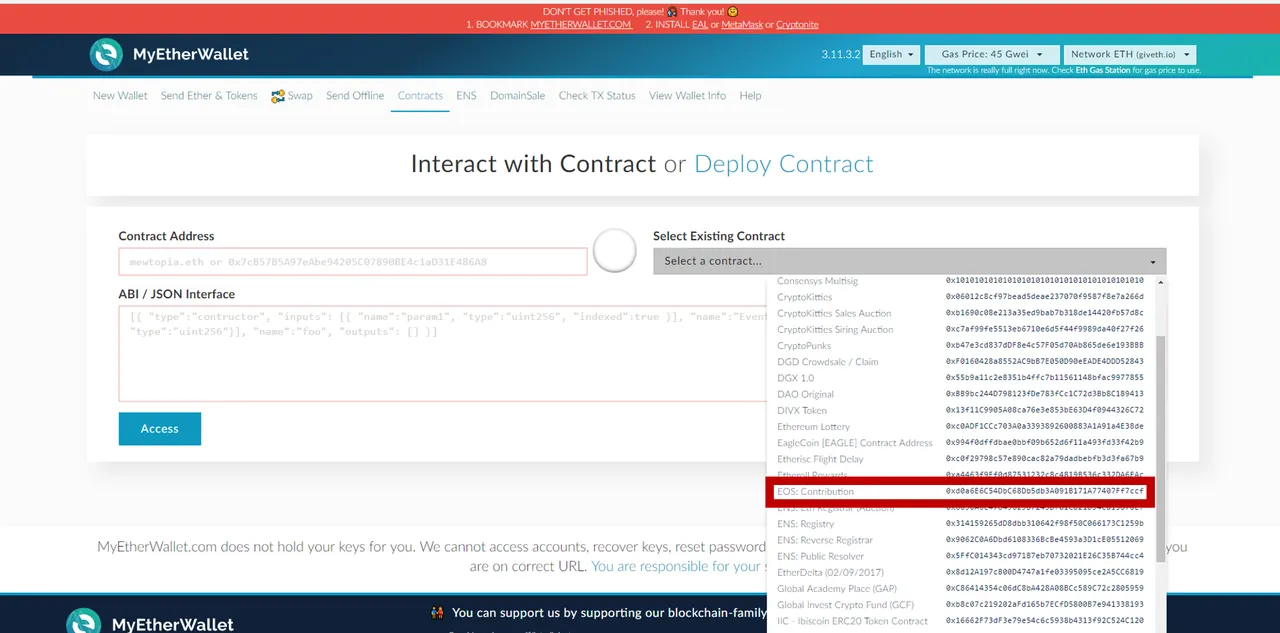
Task: Open the English language dropdown
Action: point(891,54)
